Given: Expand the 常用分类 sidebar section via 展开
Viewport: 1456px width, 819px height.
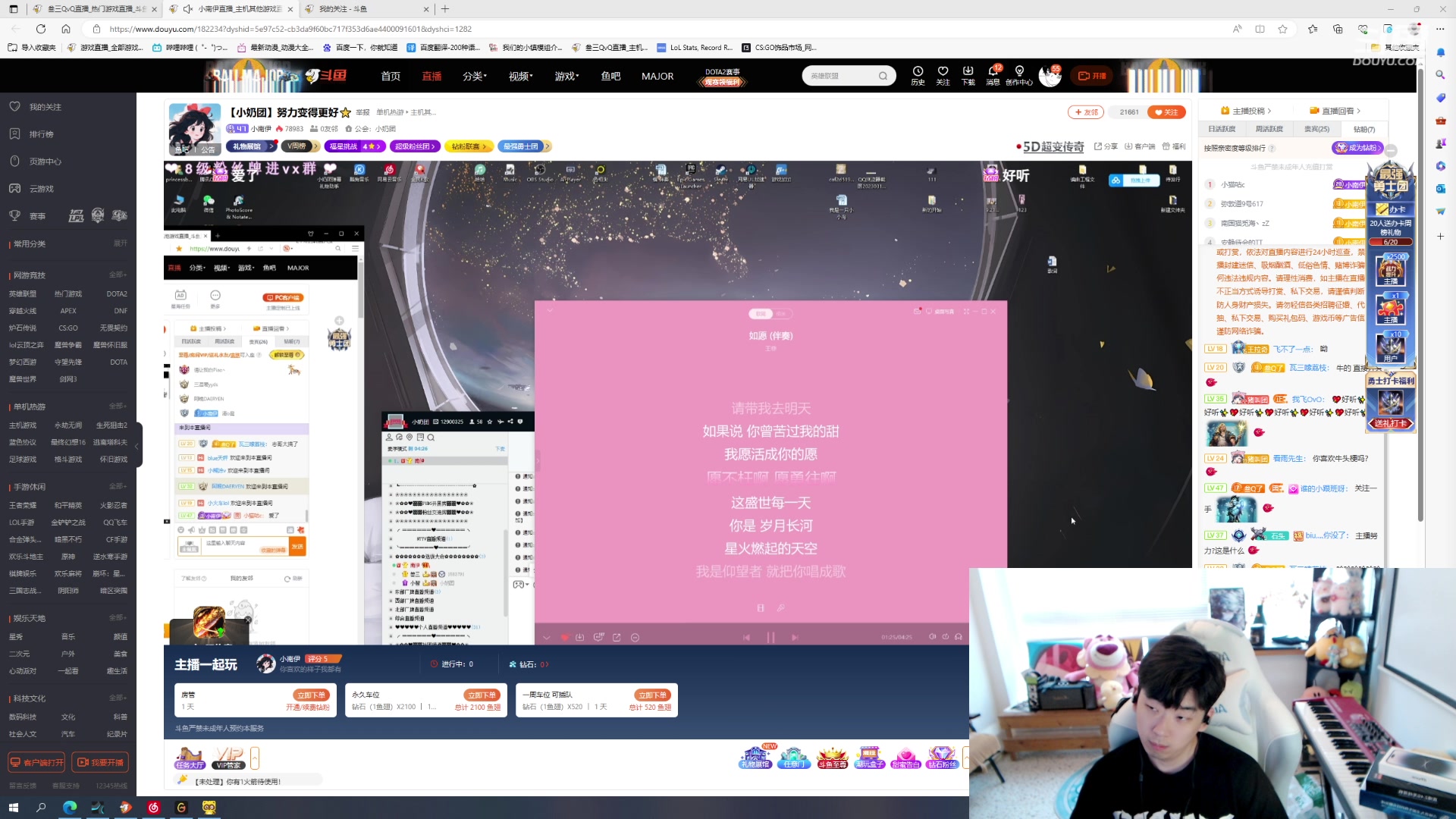Looking at the screenshot, I should coord(120,243).
